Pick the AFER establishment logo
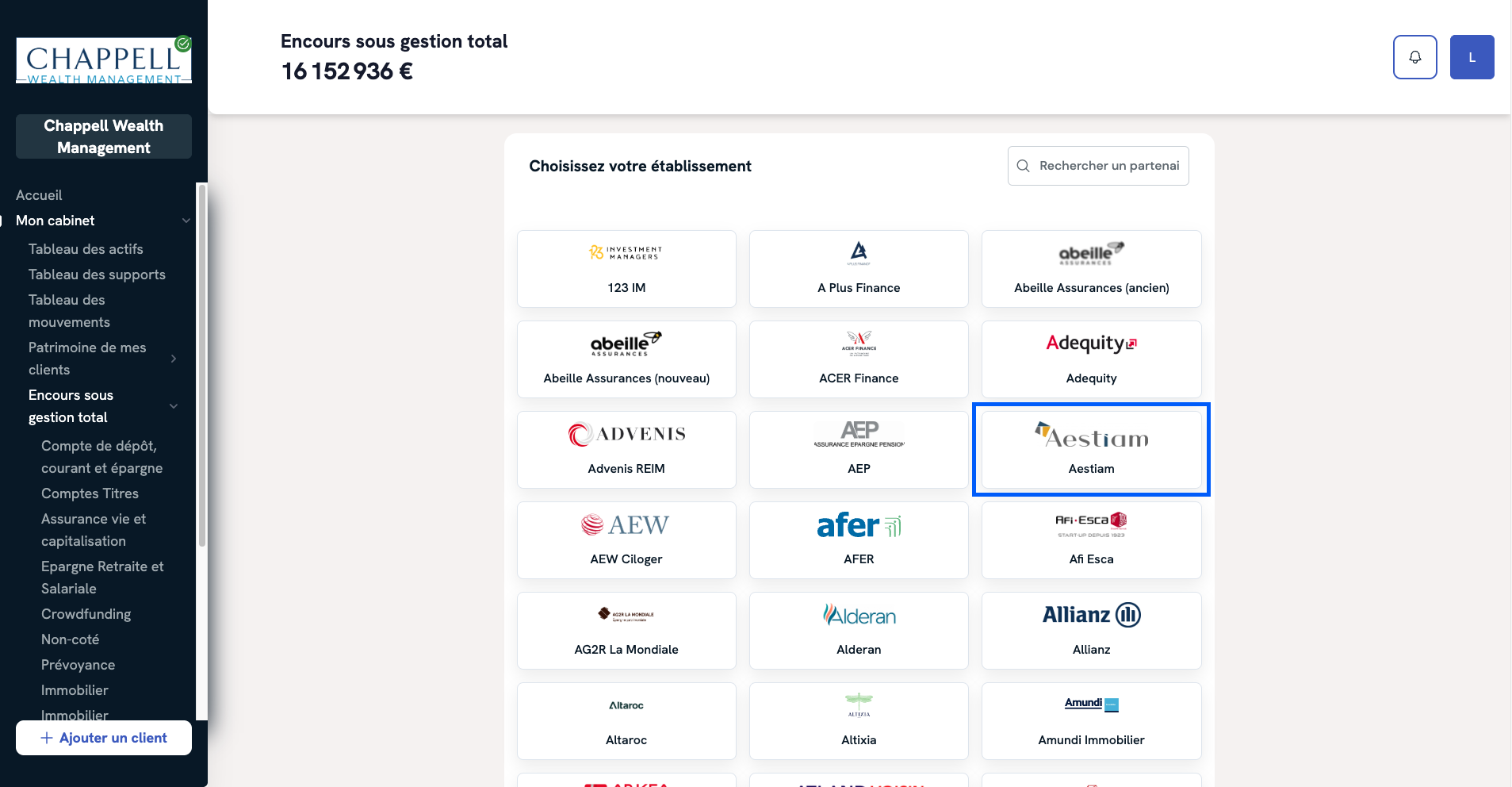 coord(859,525)
